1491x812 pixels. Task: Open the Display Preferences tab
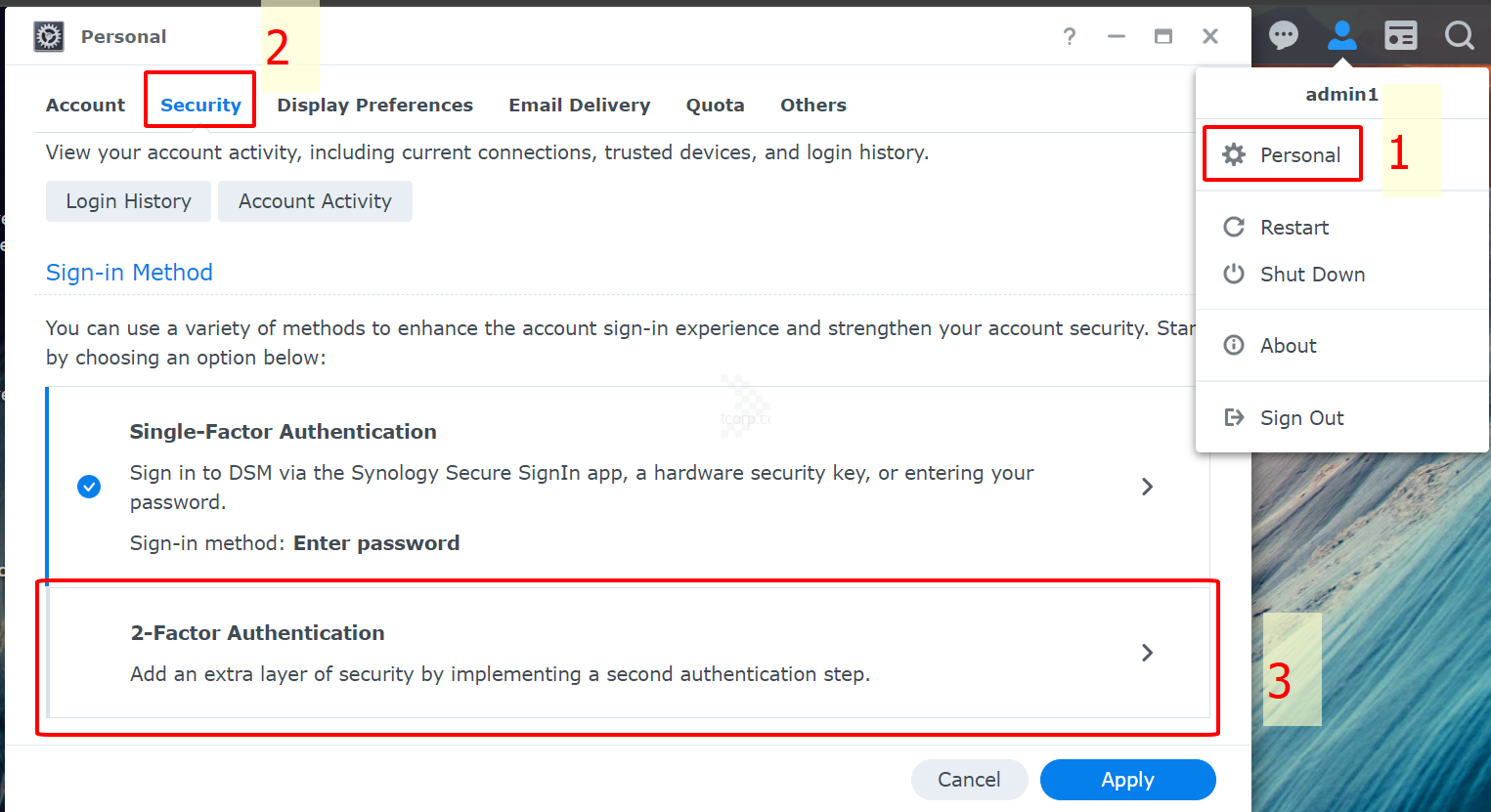tap(374, 105)
